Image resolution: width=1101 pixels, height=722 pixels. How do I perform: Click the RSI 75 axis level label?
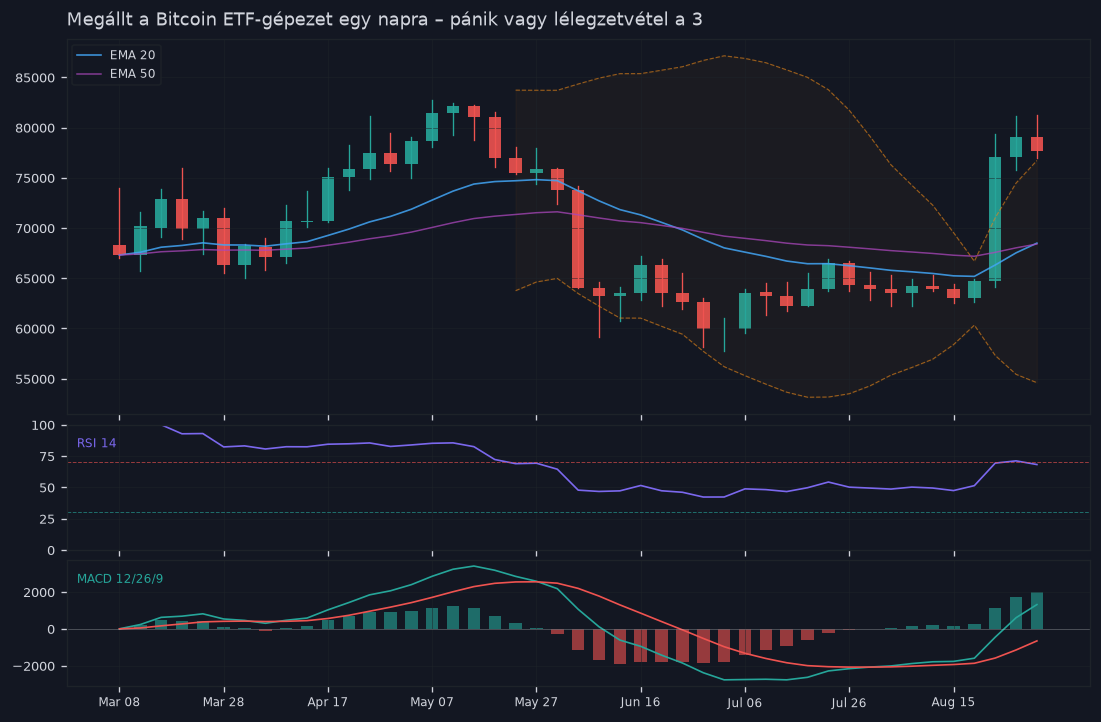pos(47,457)
